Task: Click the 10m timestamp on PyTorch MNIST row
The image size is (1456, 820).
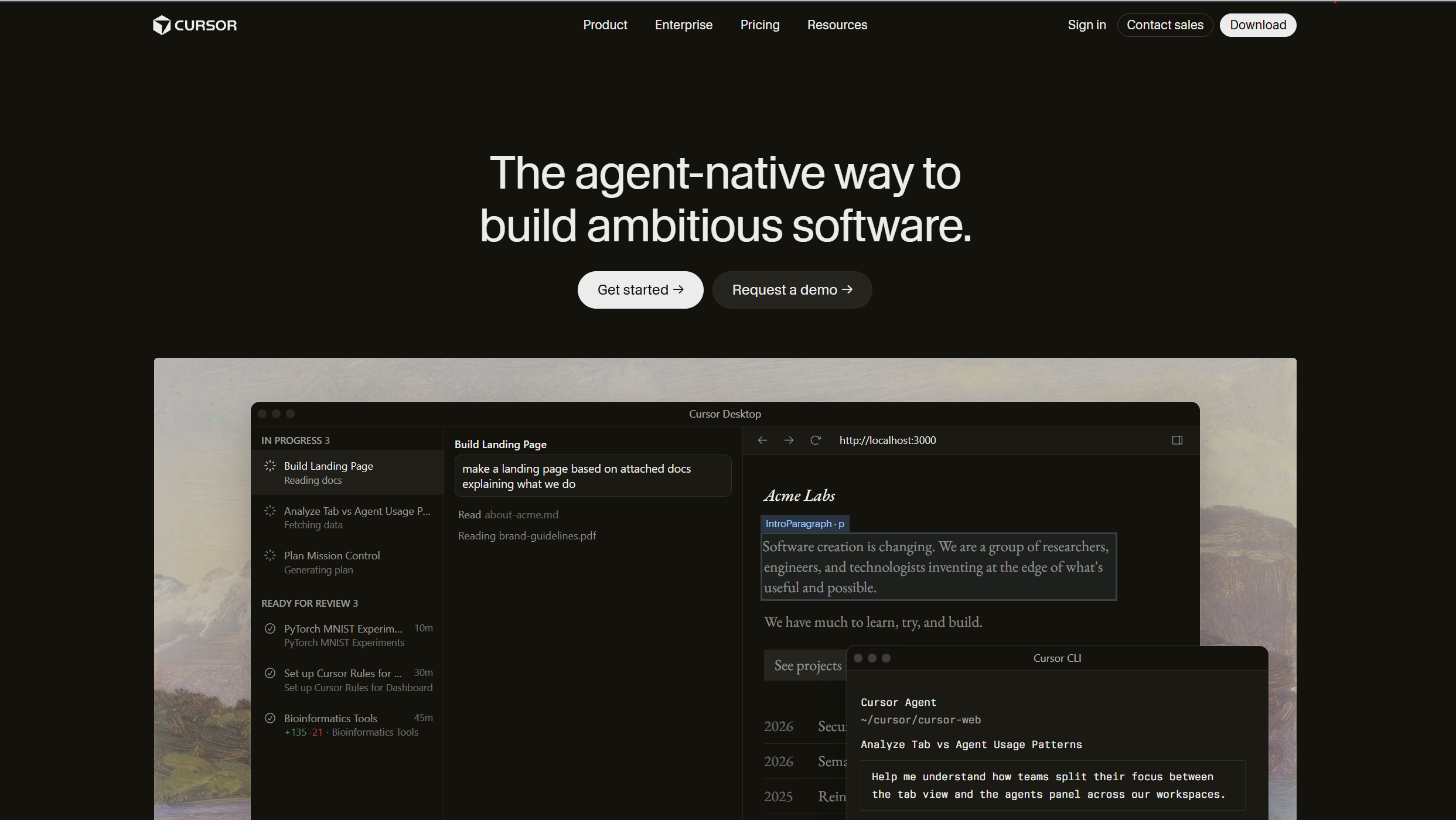Action: click(x=423, y=628)
